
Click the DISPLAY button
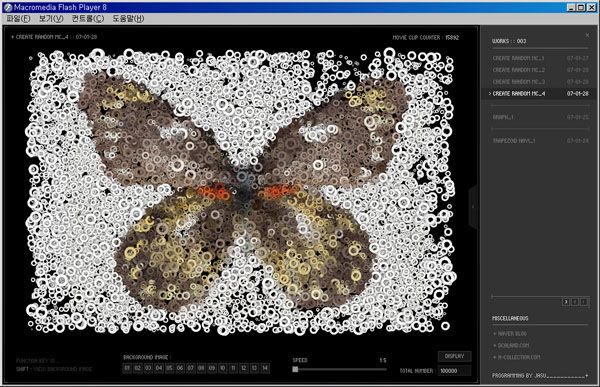point(455,356)
